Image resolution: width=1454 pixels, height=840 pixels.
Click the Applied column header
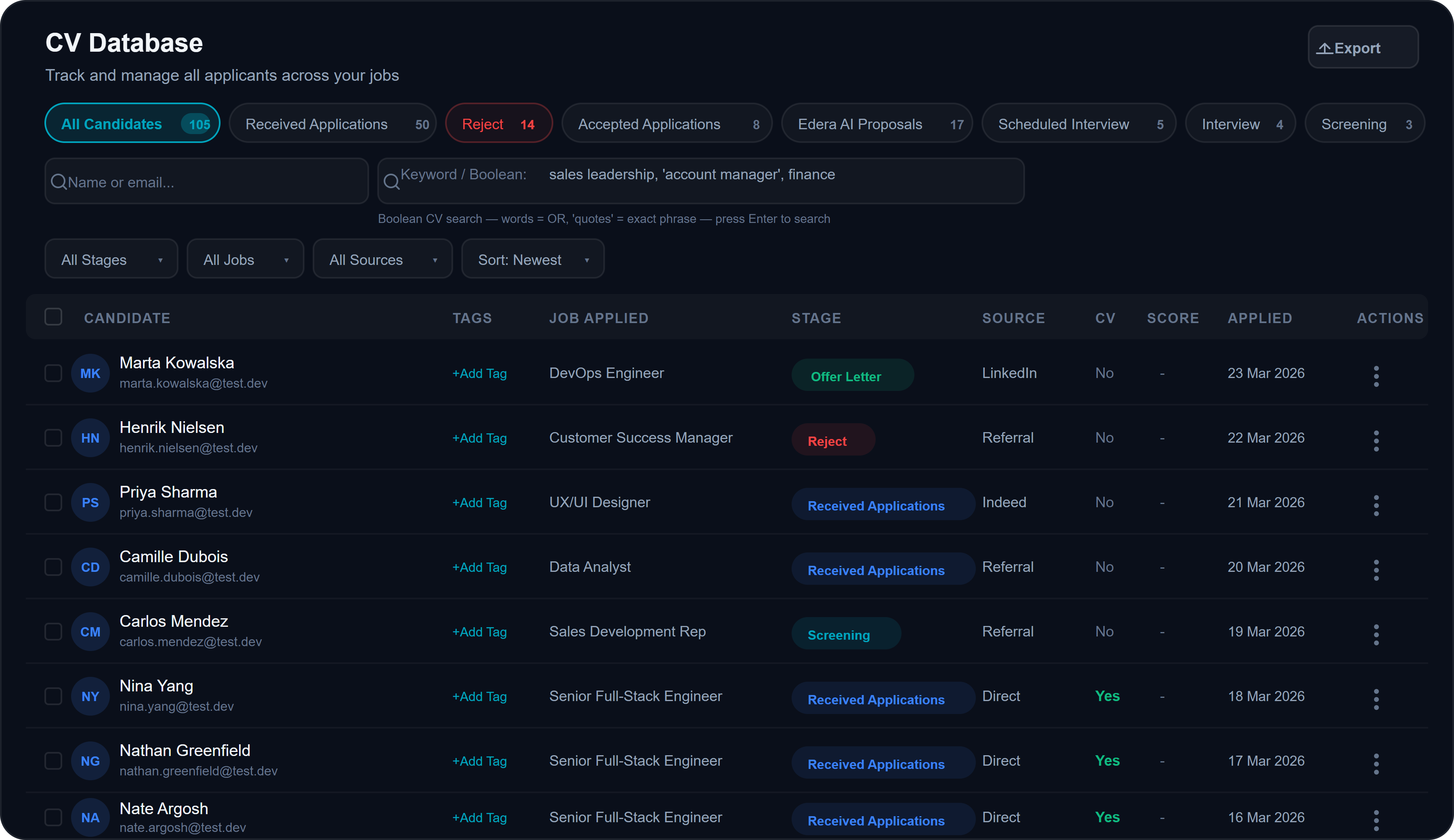point(1260,318)
